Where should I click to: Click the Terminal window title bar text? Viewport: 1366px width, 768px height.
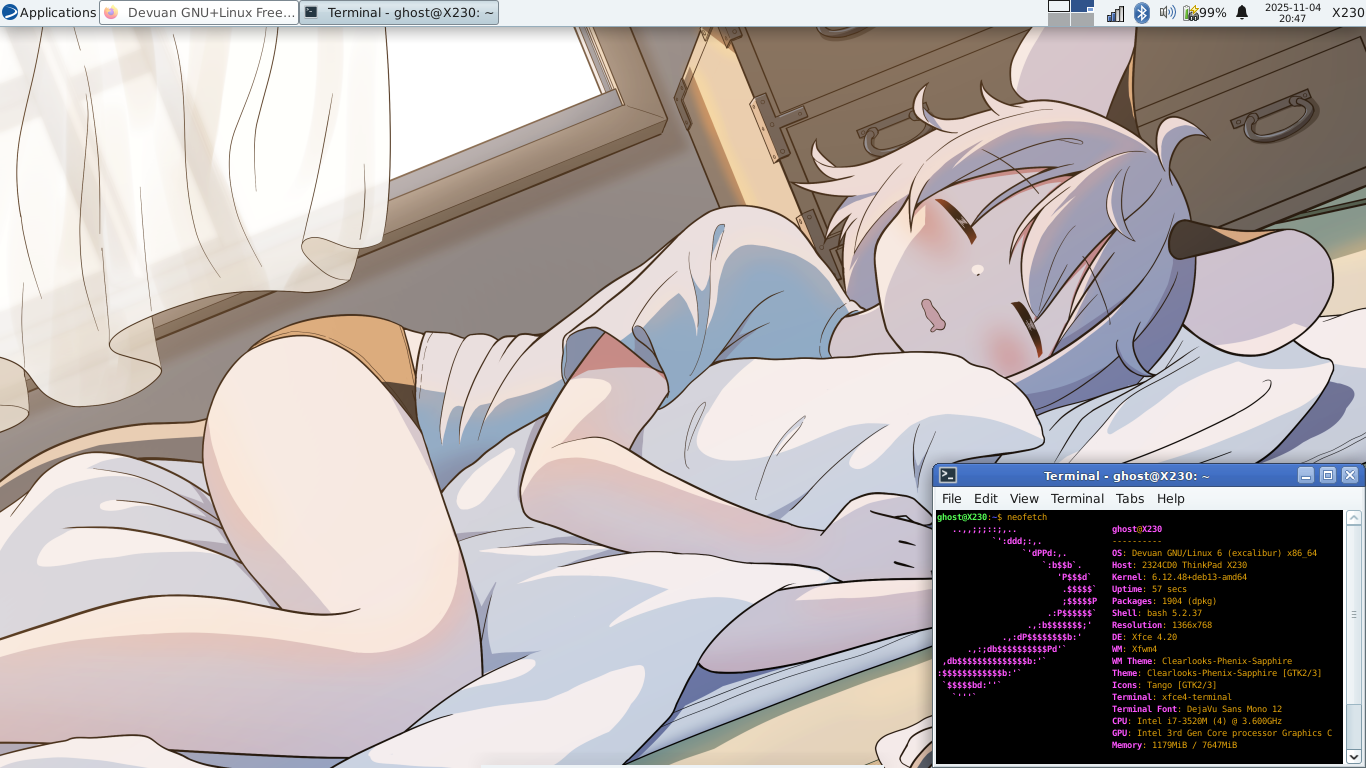point(1127,476)
